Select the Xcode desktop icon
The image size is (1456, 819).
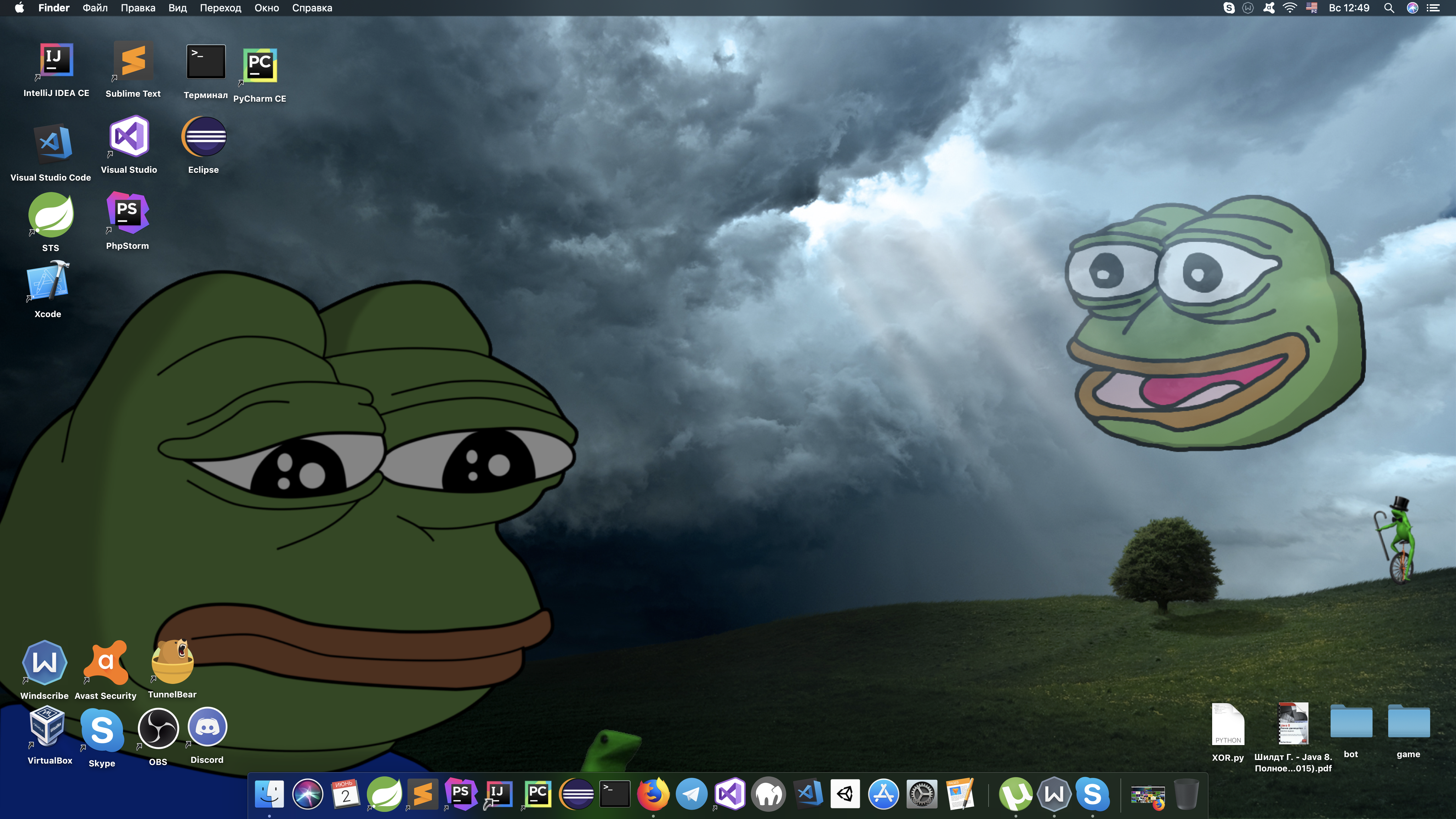tap(48, 281)
